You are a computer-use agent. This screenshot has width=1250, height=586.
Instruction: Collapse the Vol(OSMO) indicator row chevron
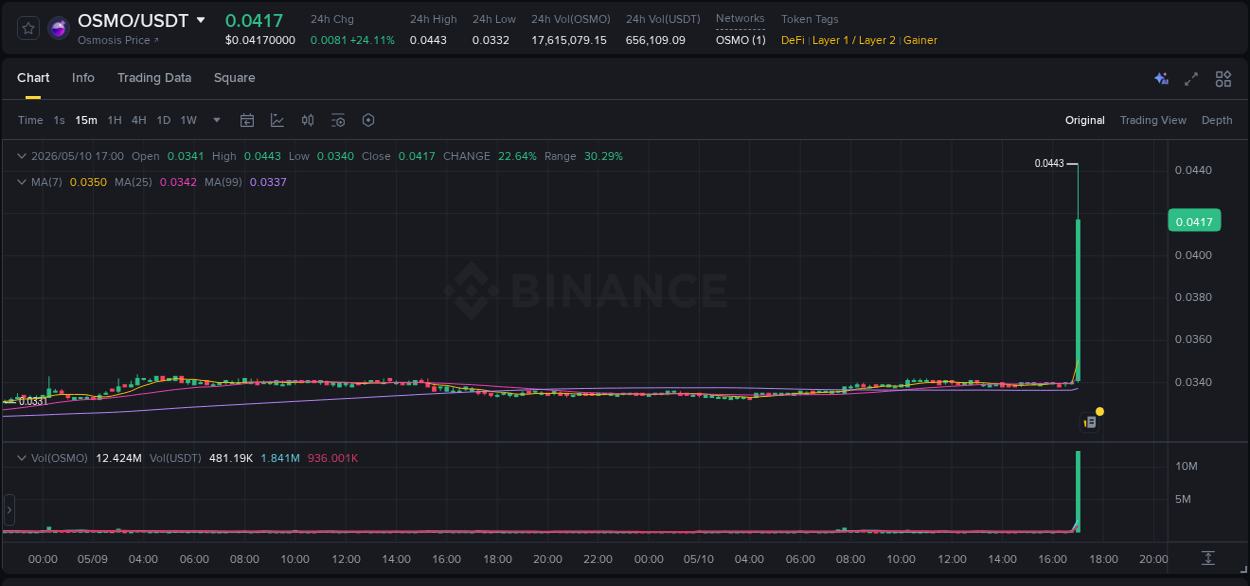(x=22, y=458)
